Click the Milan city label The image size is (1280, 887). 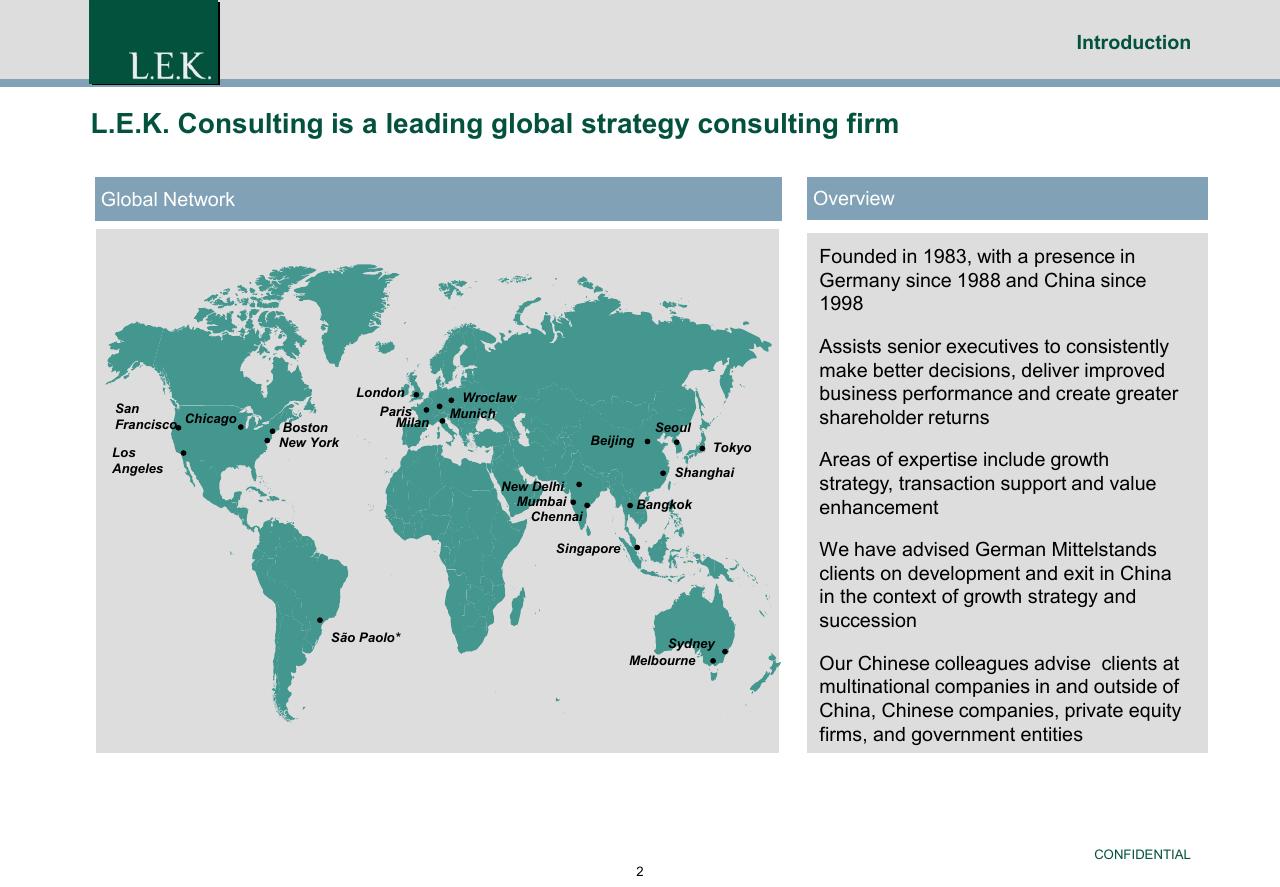412,423
